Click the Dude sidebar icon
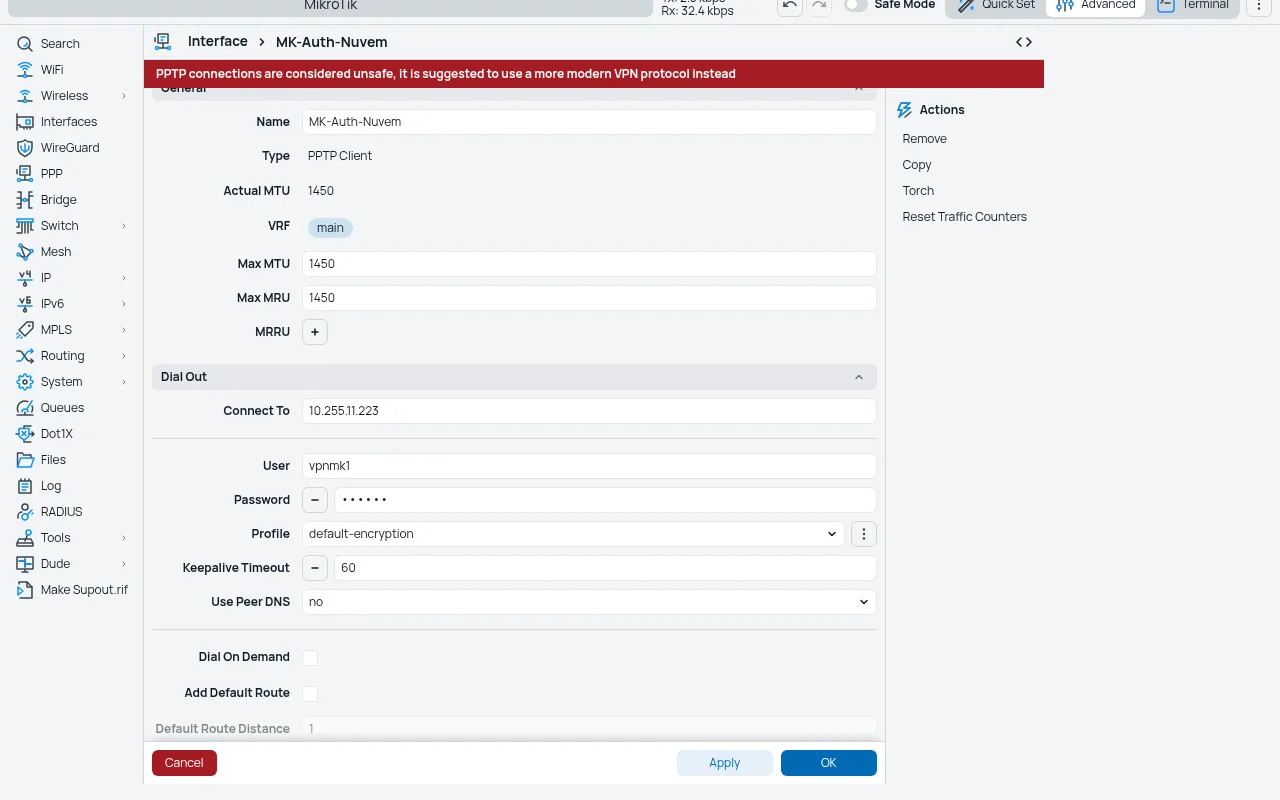 coord(25,564)
